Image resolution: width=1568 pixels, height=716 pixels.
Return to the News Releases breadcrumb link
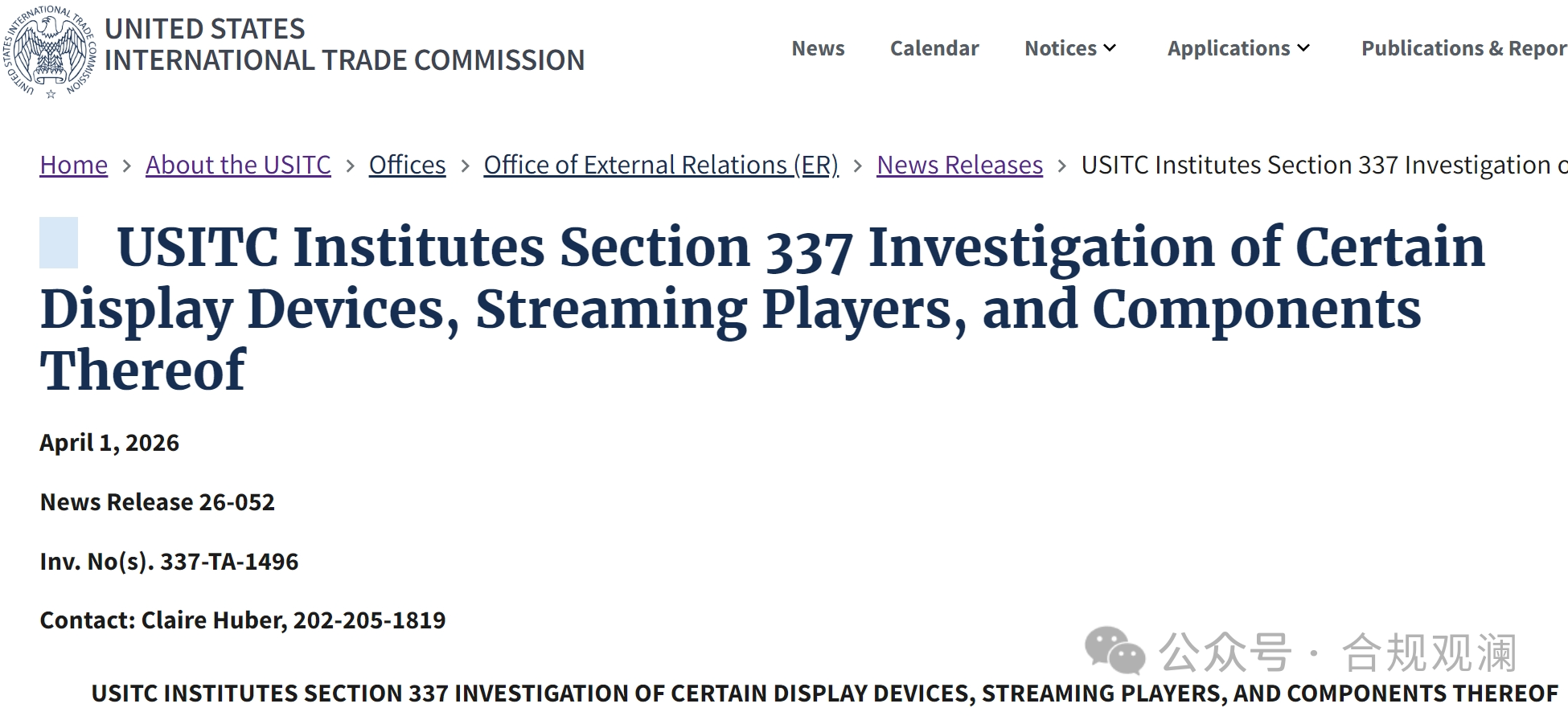[959, 165]
